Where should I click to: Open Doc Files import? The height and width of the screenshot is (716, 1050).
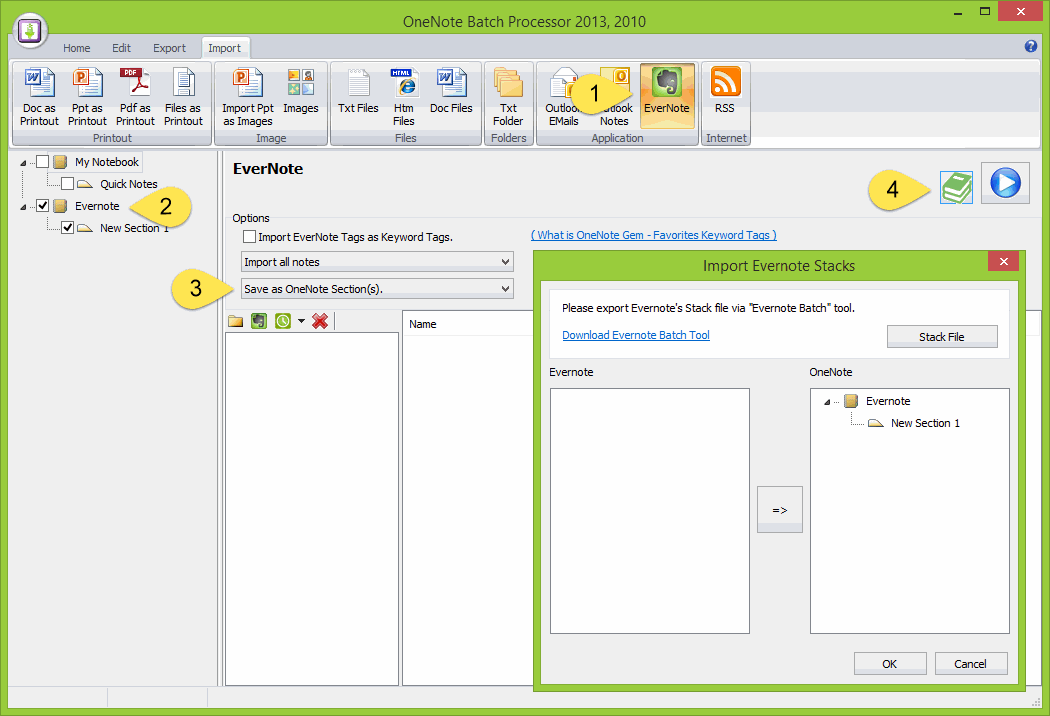tap(451, 90)
